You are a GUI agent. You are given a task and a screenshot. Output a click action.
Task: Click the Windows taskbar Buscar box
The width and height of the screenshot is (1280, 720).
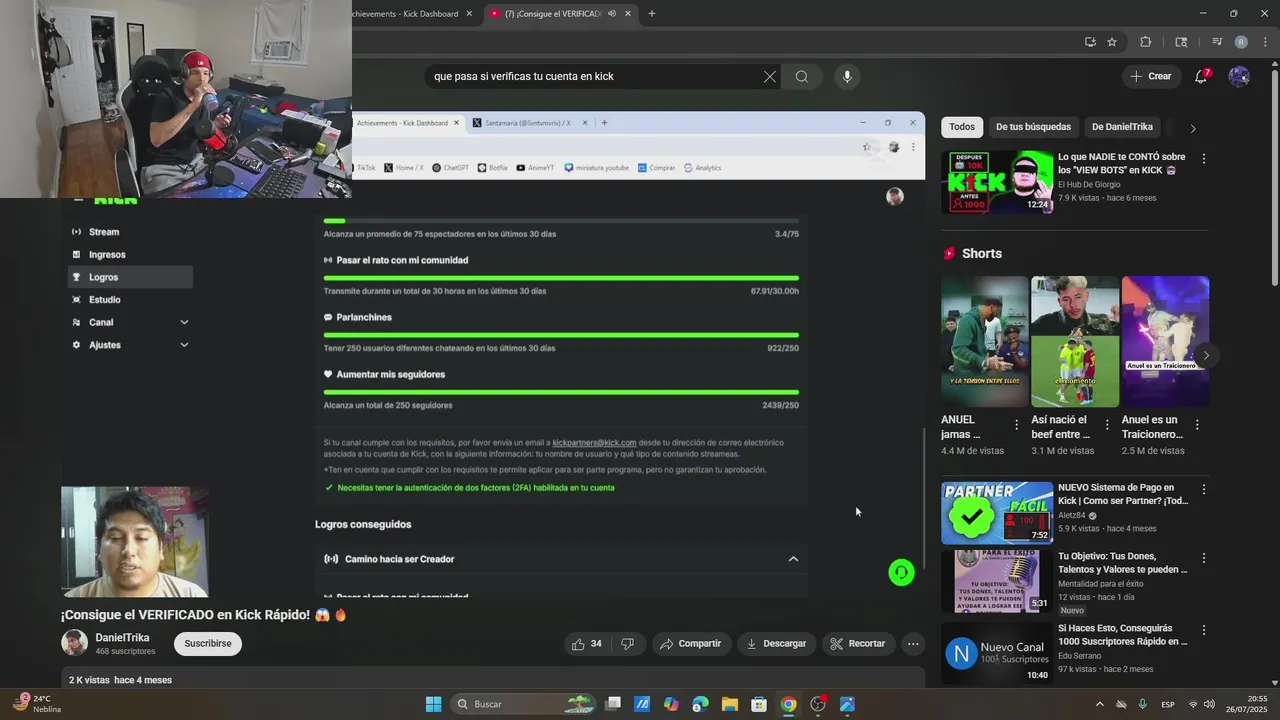522,704
